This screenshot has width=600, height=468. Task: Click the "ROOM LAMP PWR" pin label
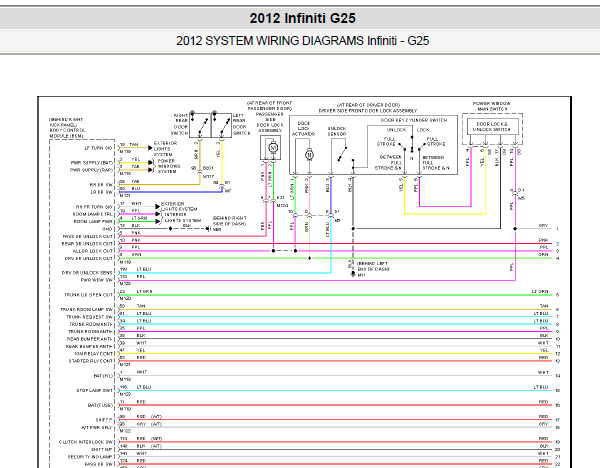93,222
